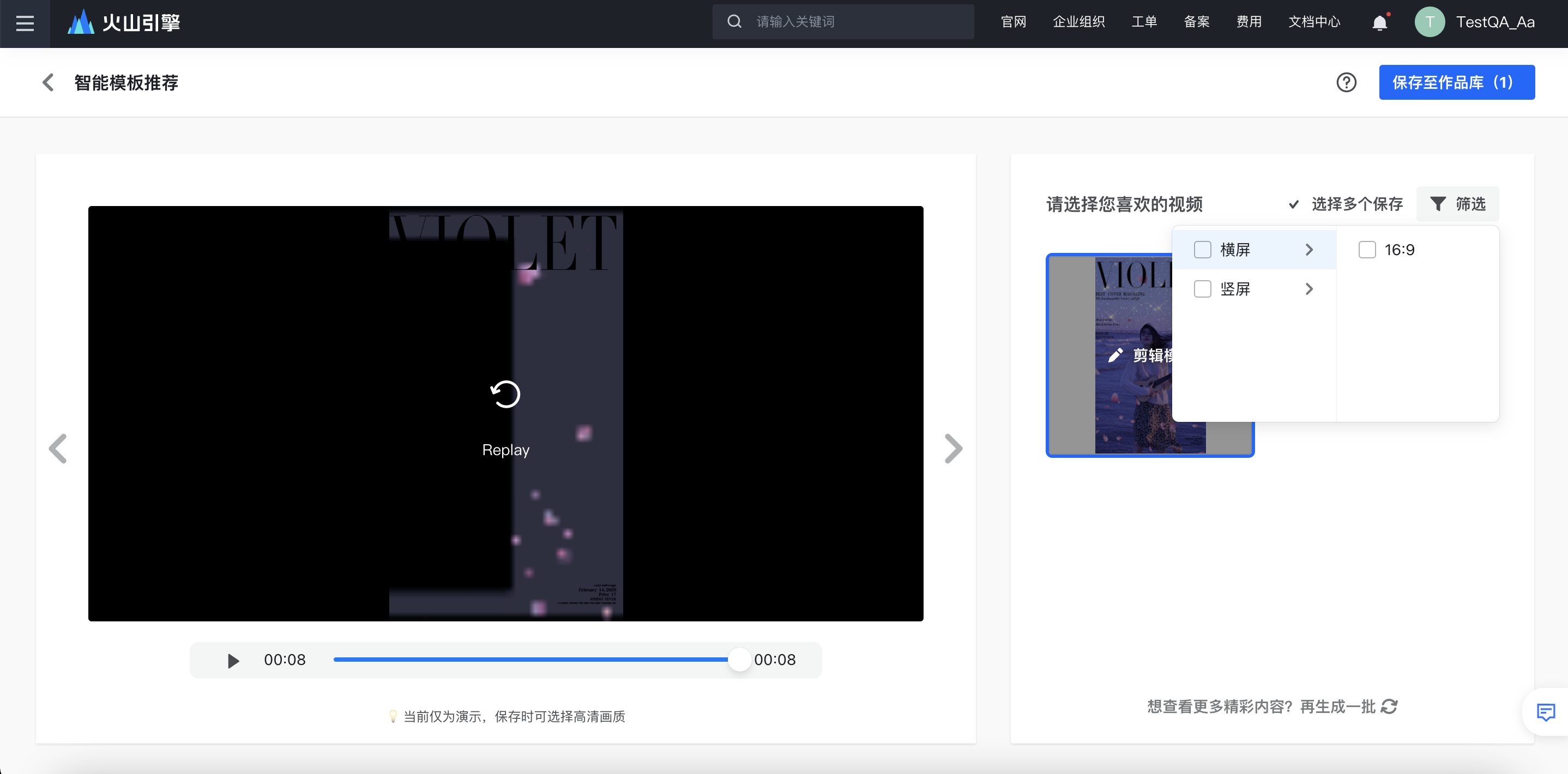
Task: Go back from 智能模板推荐 page
Action: click(x=48, y=82)
